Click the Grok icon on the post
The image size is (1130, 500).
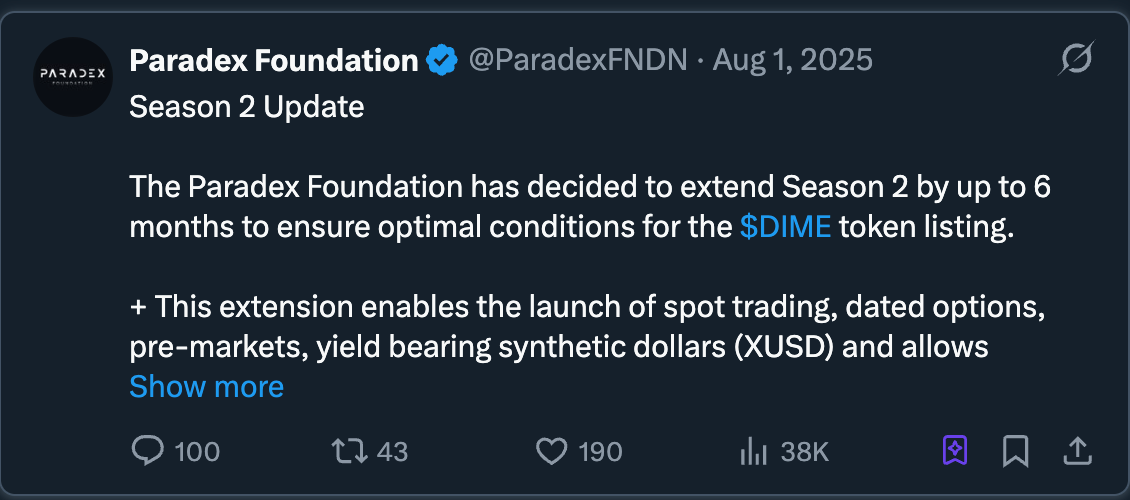(1076, 61)
